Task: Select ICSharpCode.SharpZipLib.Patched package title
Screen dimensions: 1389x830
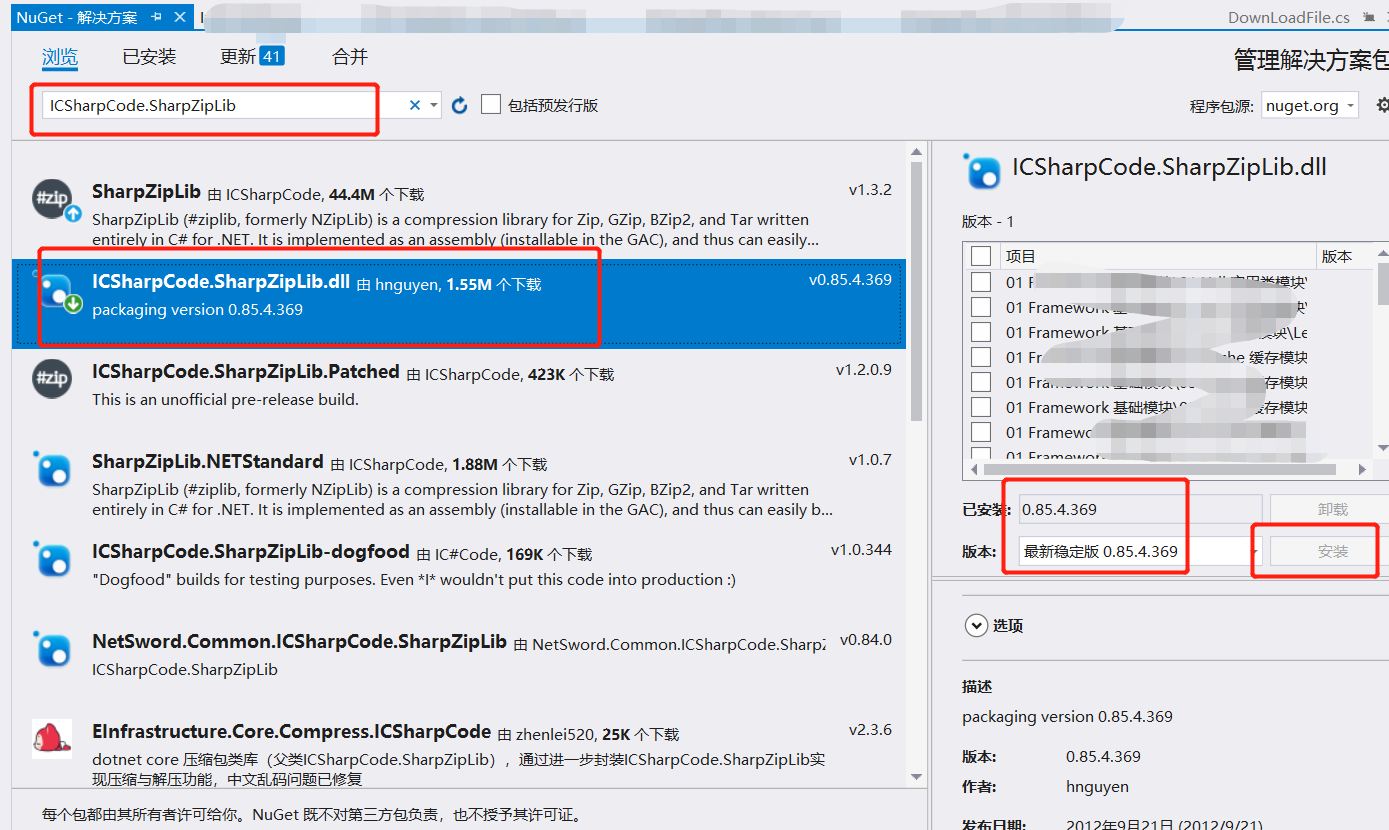Action: pos(246,371)
